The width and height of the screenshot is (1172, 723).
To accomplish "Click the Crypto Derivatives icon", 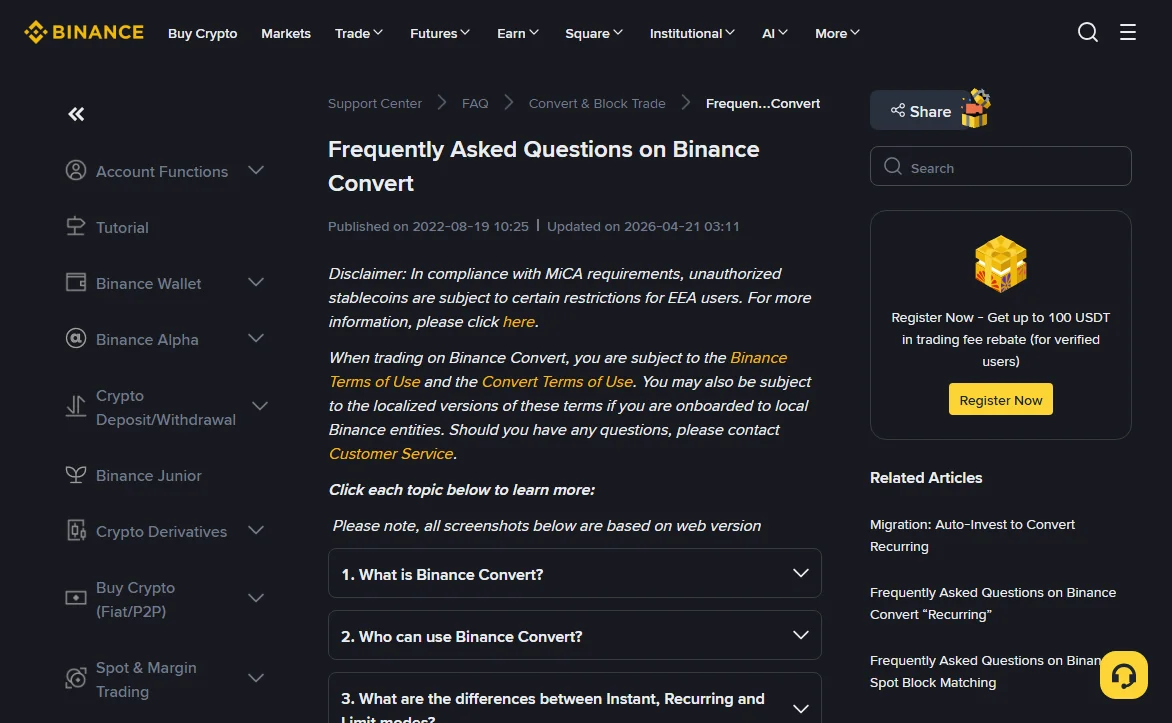I will tap(75, 531).
